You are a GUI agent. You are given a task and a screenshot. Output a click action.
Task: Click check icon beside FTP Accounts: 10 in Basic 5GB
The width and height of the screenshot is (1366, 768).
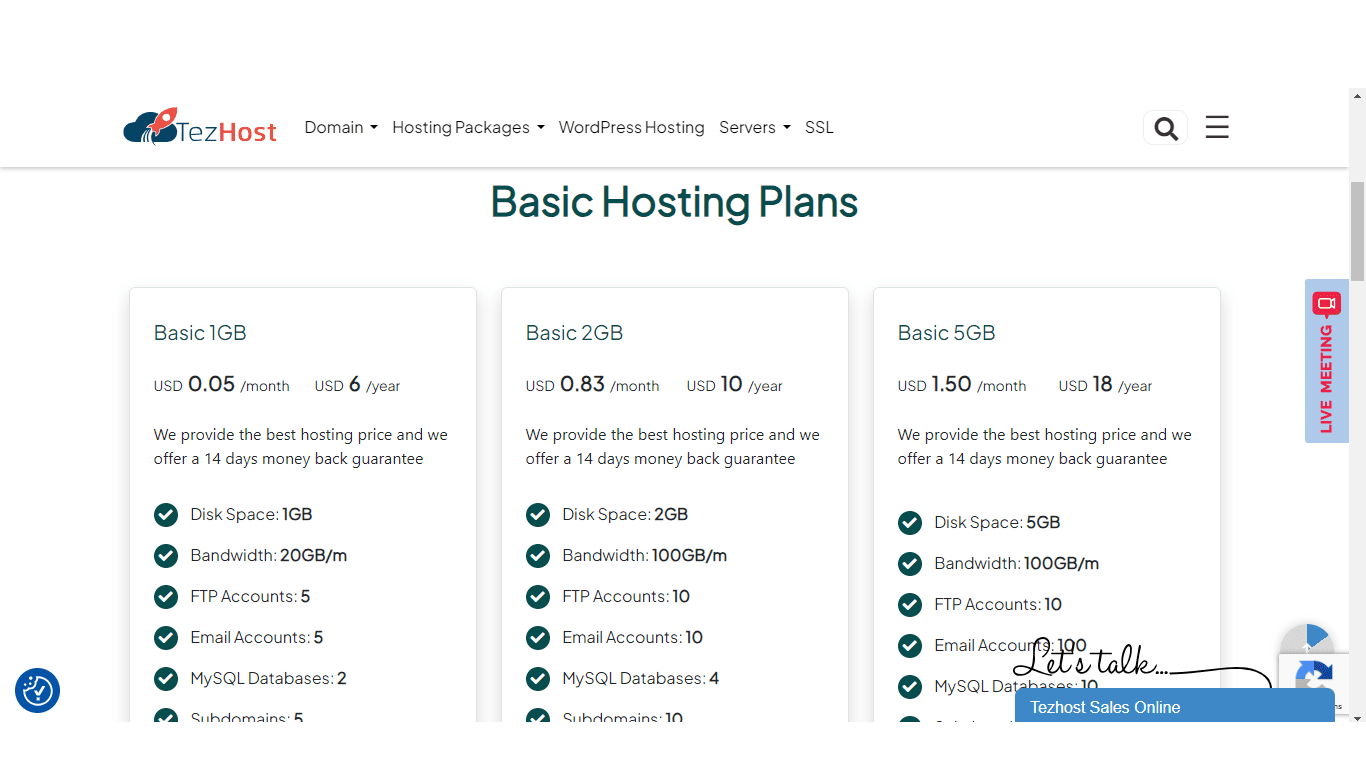pyautogui.click(x=910, y=604)
